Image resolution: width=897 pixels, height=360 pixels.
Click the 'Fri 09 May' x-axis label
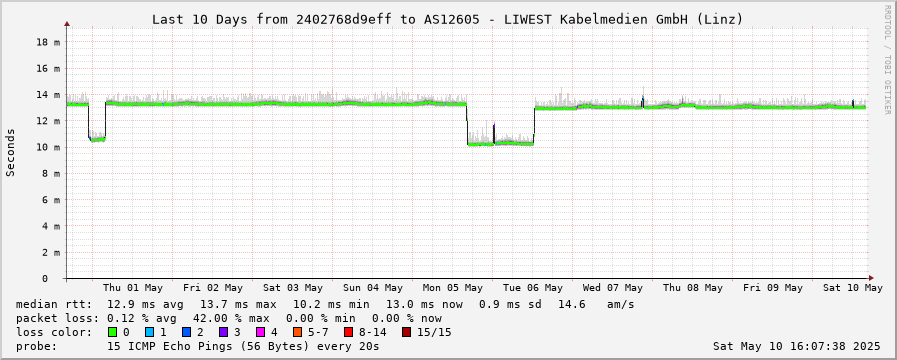[x=773, y=288]
